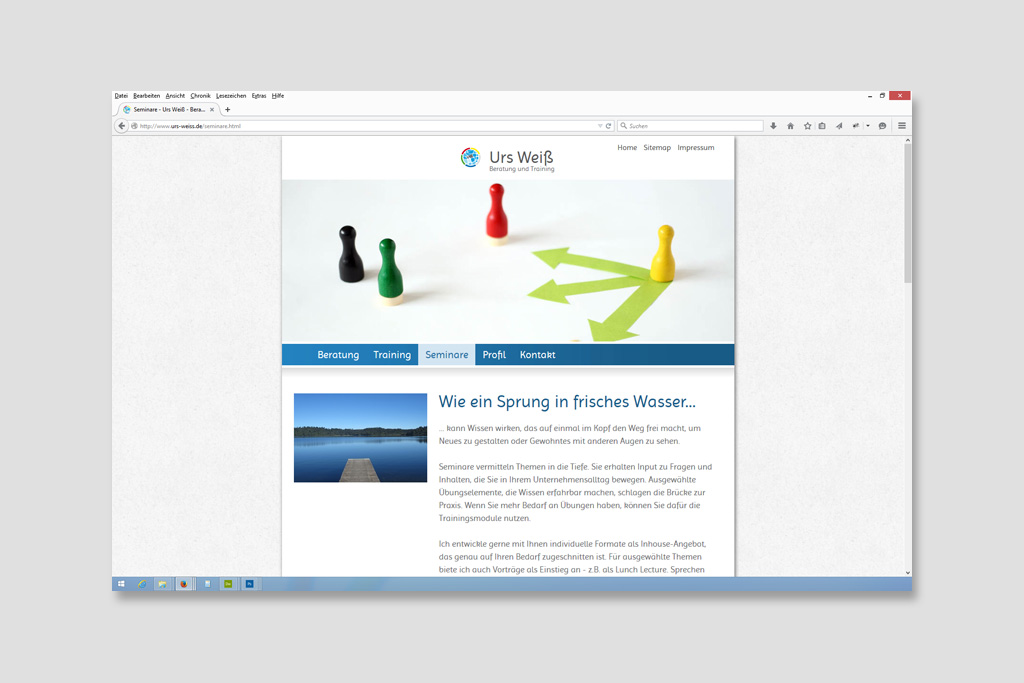
Task: Open the Extras menu
Action: [x=259, y=96]
